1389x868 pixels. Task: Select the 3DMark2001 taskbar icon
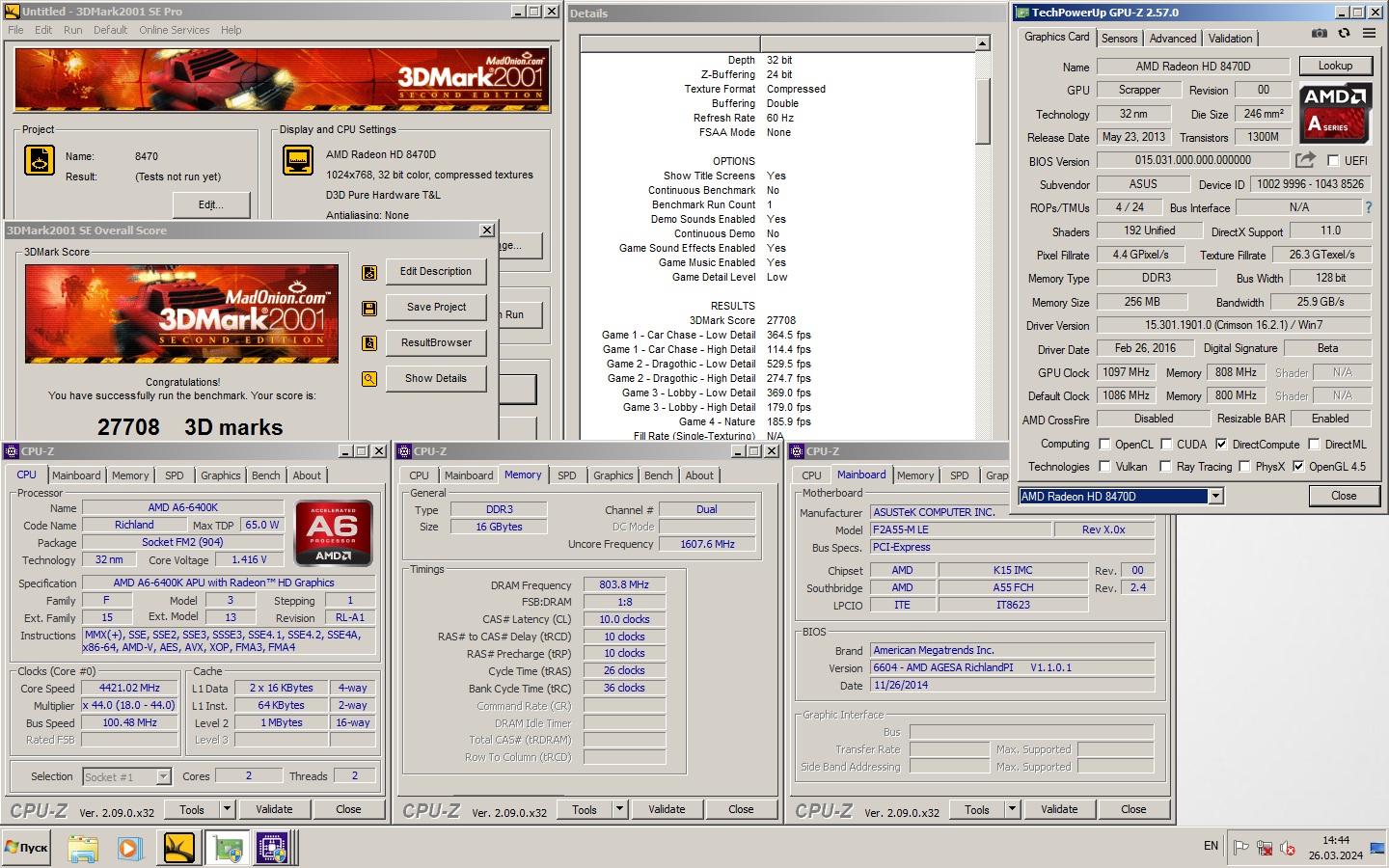point(179,849)
